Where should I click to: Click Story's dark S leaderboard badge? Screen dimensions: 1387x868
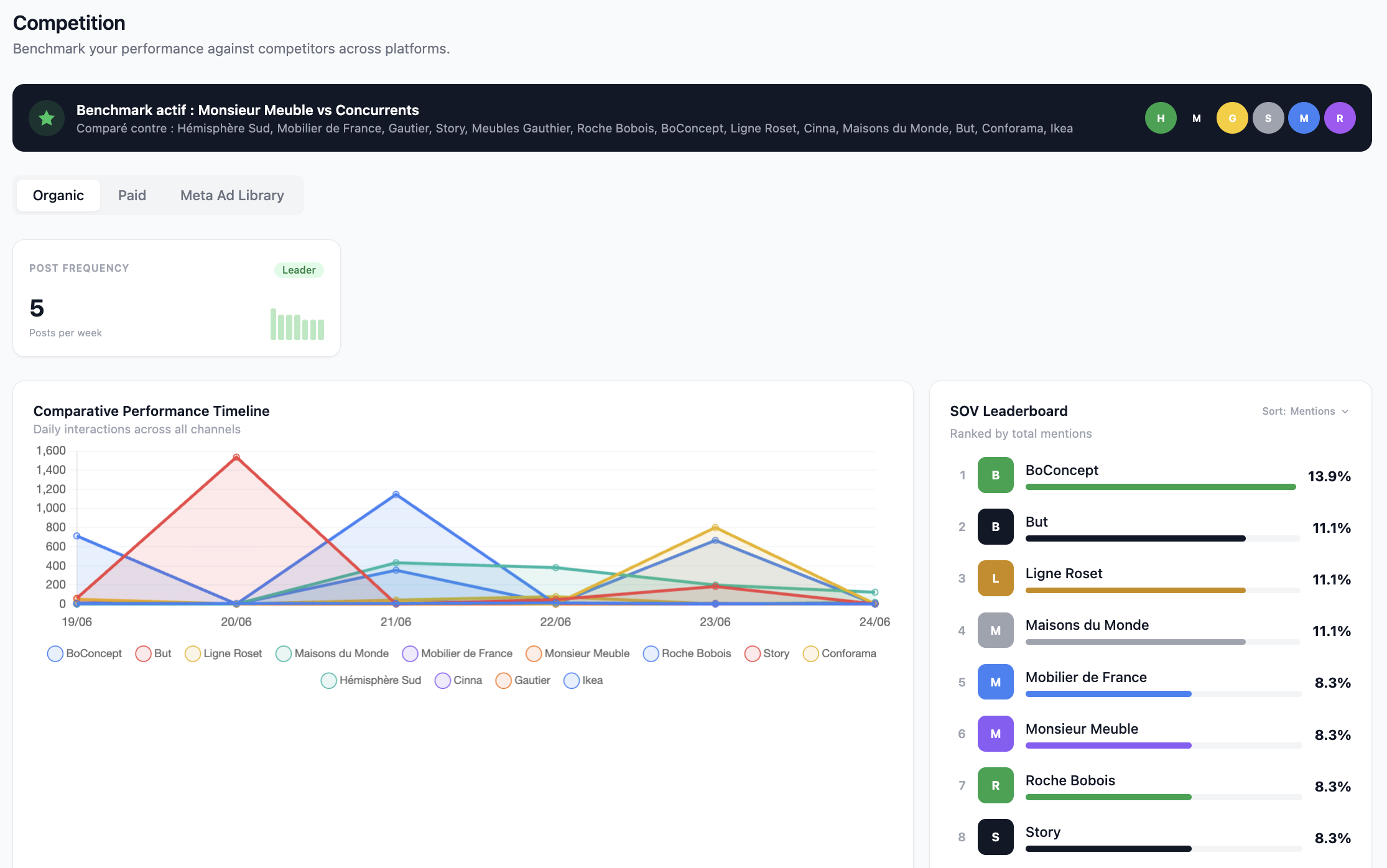coord(996,837)
